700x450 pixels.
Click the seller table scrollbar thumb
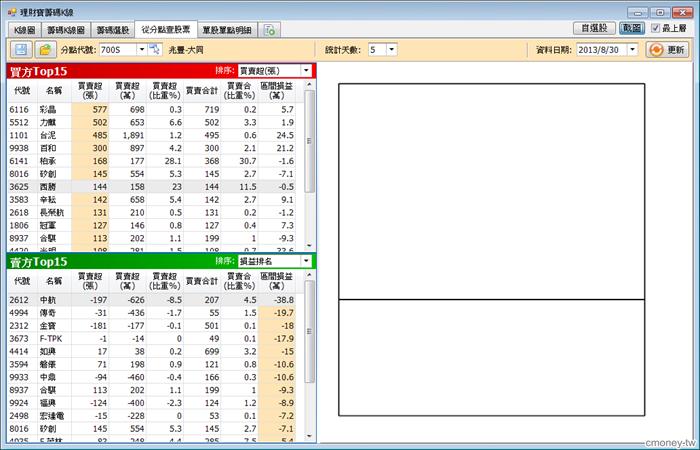pyautogui.click(x=309, y=331)
